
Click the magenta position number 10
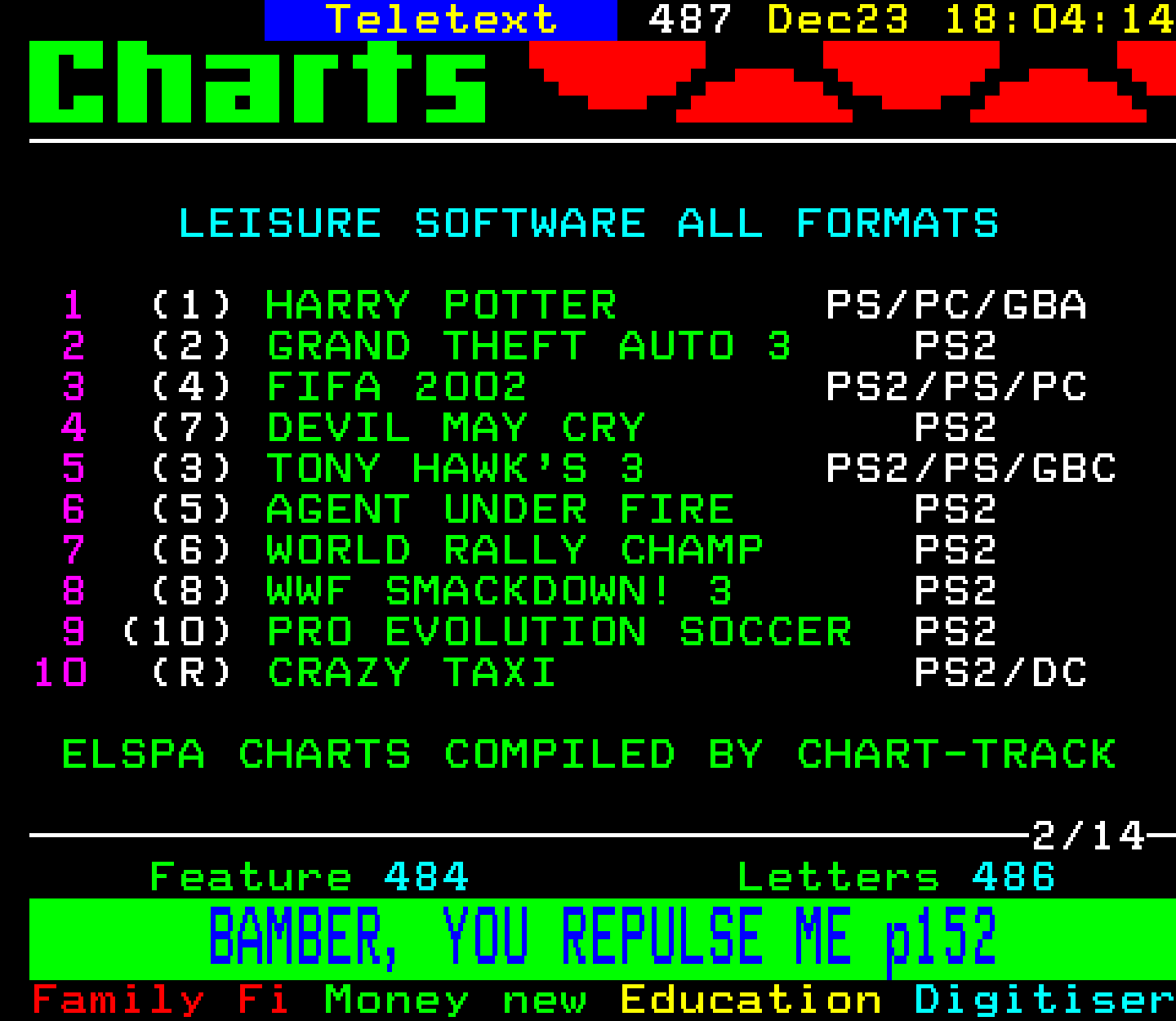coord(60,672)
